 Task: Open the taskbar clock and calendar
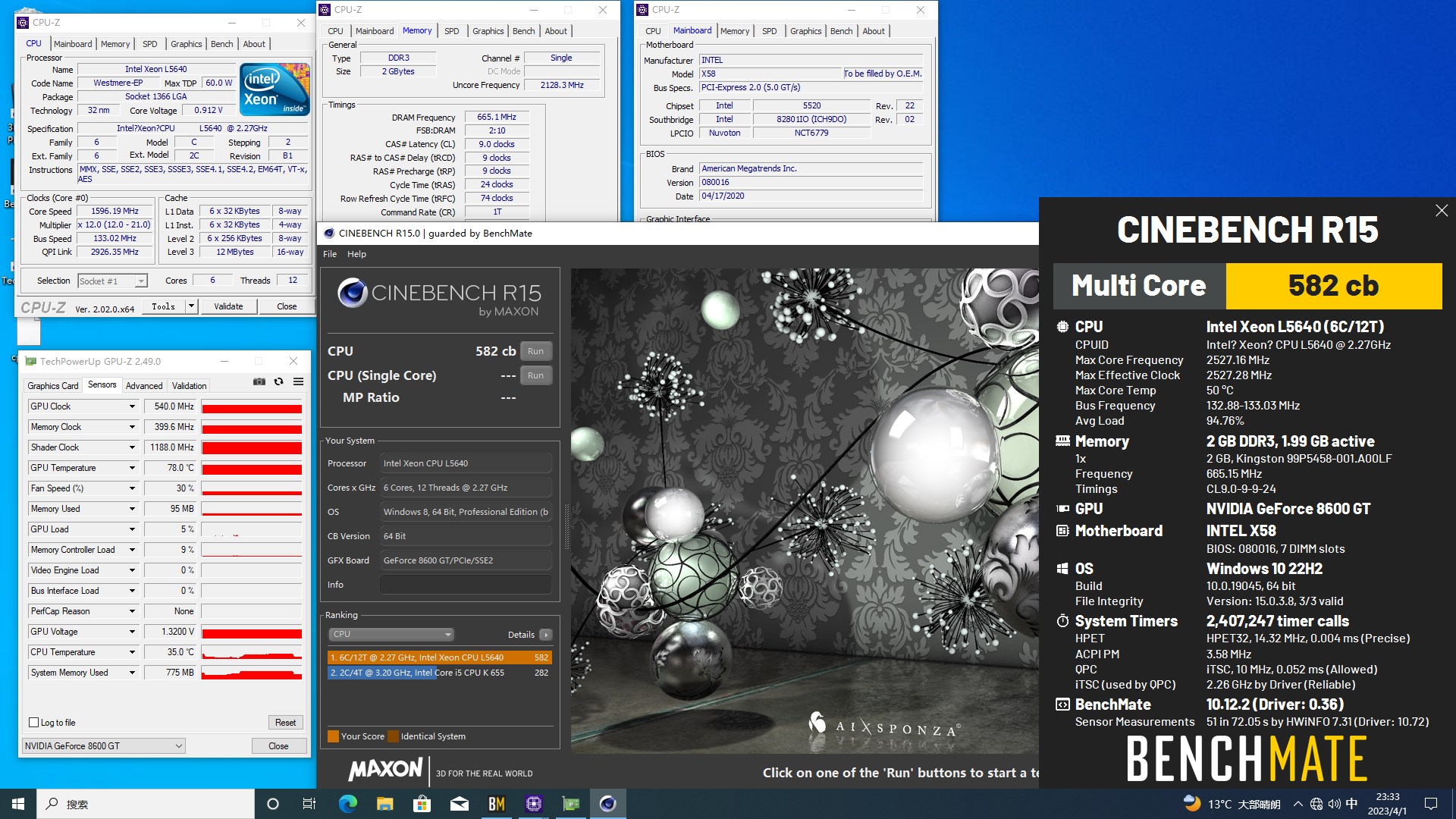coord(1388,804)
